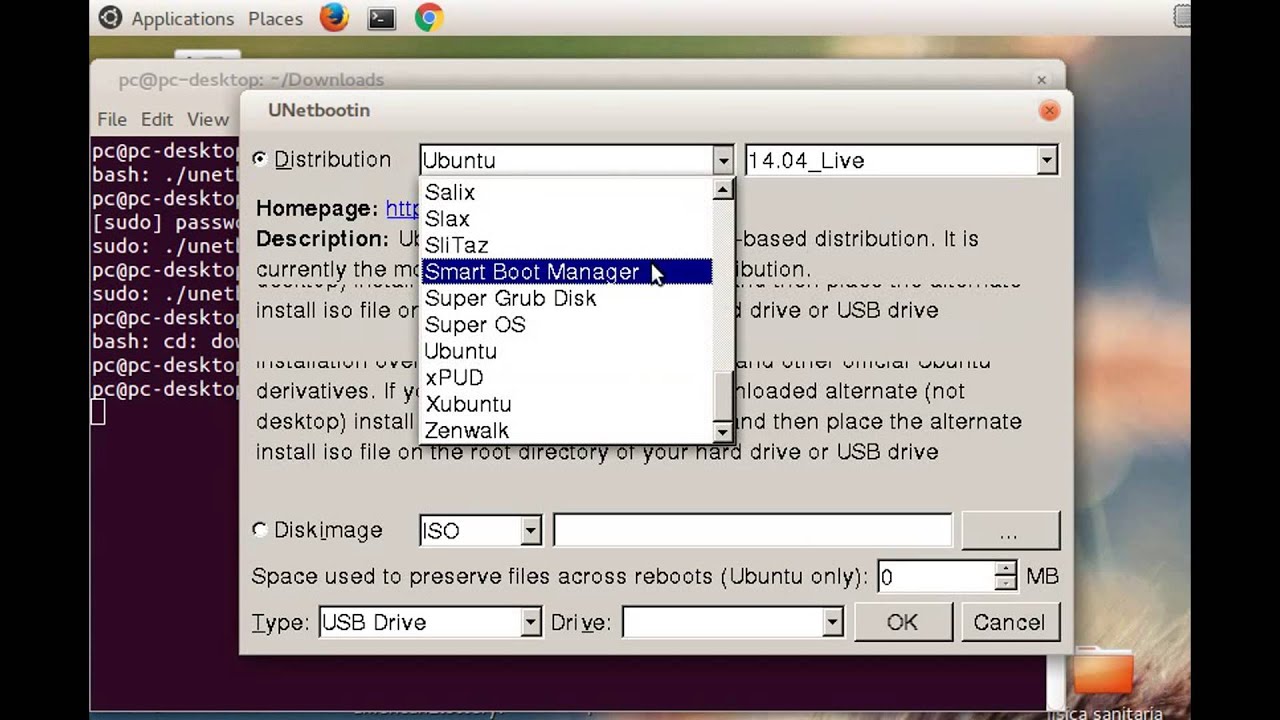This screenshot has height=720, width=1280.
Task: Close the UNetbootin dialog
Action: 1049,111
